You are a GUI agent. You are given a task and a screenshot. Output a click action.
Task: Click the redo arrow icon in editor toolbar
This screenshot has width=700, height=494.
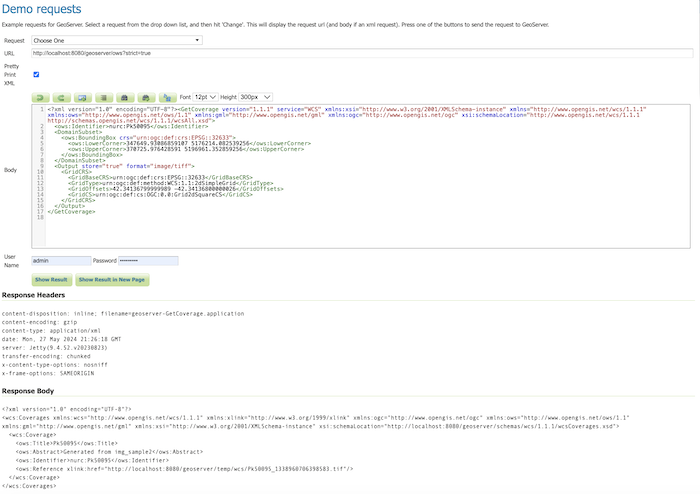coord(63,96)
